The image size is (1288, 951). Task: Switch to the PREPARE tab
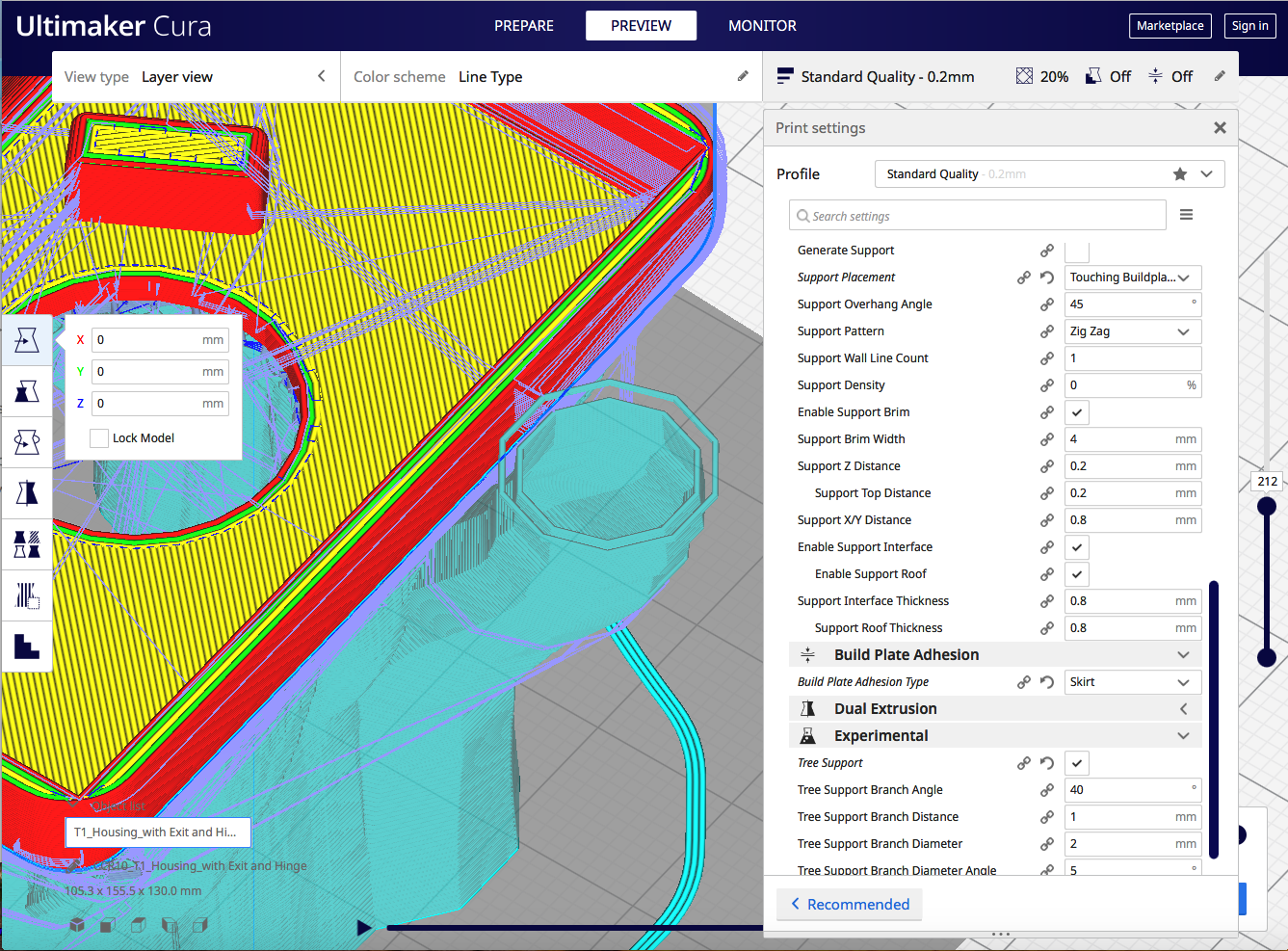coord(524,26)
